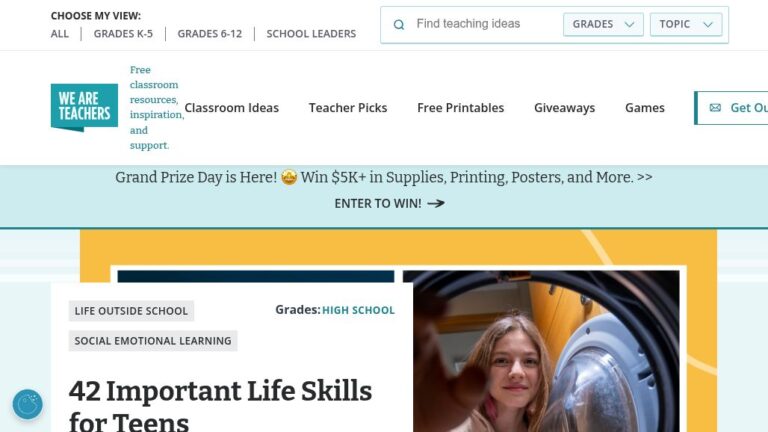This screenshot has height=432, width=768.
Task: Click the arrow next to Enter to Win
Action: pyautogui.click(x=436, y=203)
